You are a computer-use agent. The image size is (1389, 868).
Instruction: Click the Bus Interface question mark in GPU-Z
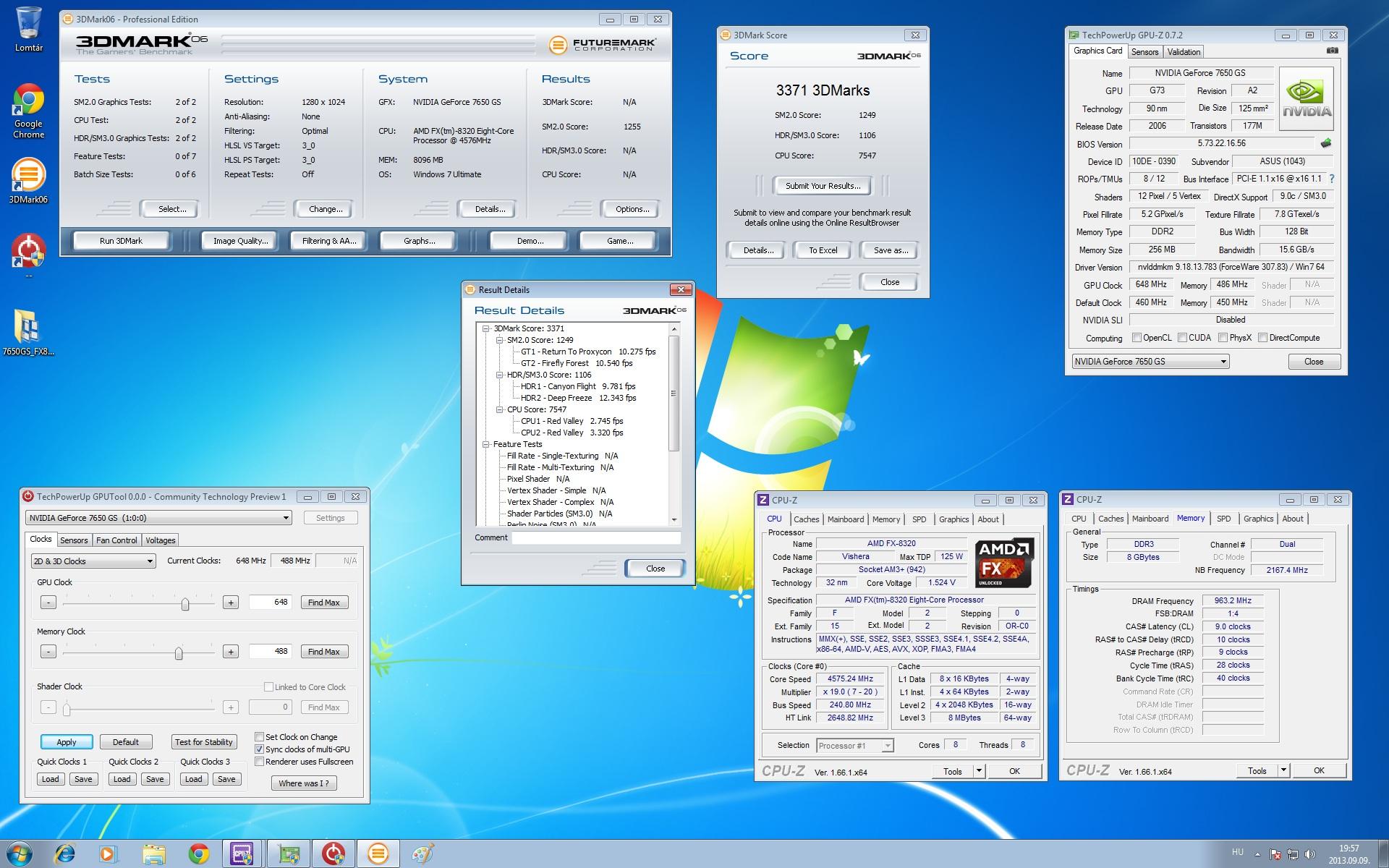tap(1332, 179)
